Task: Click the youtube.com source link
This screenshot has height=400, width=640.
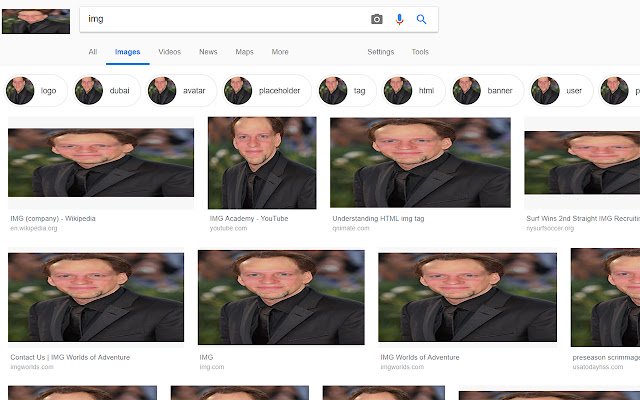Action: tap(228, 228)
